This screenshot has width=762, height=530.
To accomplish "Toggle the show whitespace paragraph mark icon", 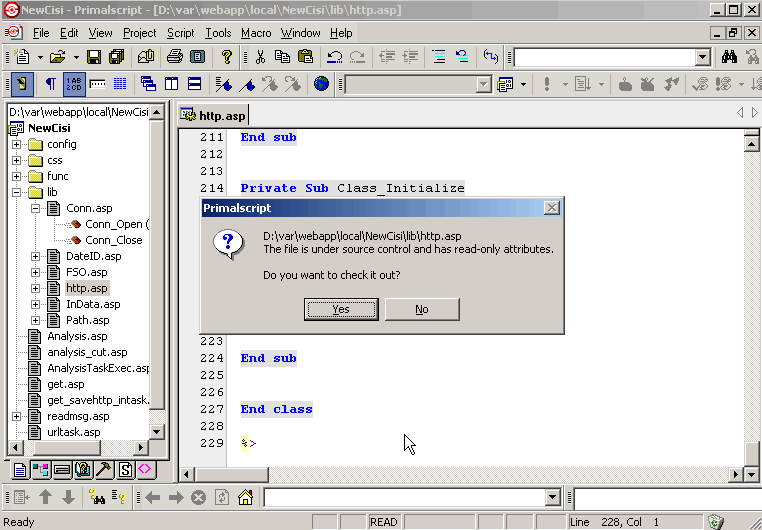I will [51, 84].
